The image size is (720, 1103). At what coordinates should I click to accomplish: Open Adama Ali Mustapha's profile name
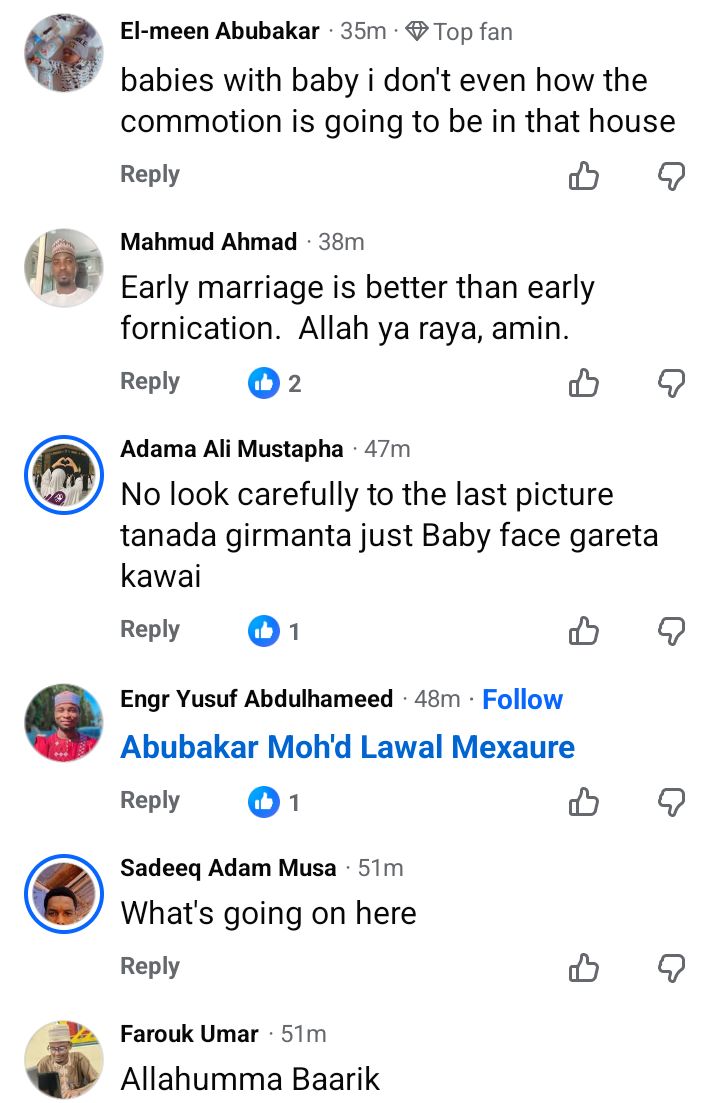tap(231, 449)
